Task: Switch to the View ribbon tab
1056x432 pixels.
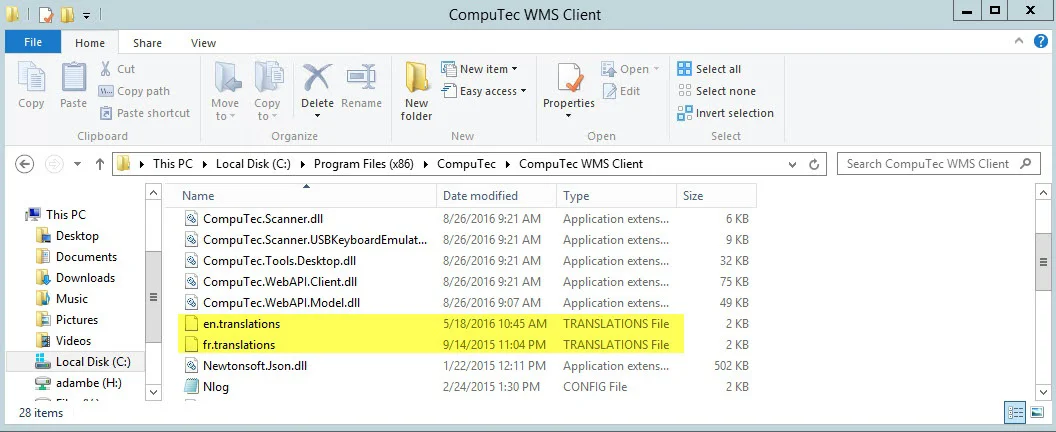Action: tap(203, 43)
